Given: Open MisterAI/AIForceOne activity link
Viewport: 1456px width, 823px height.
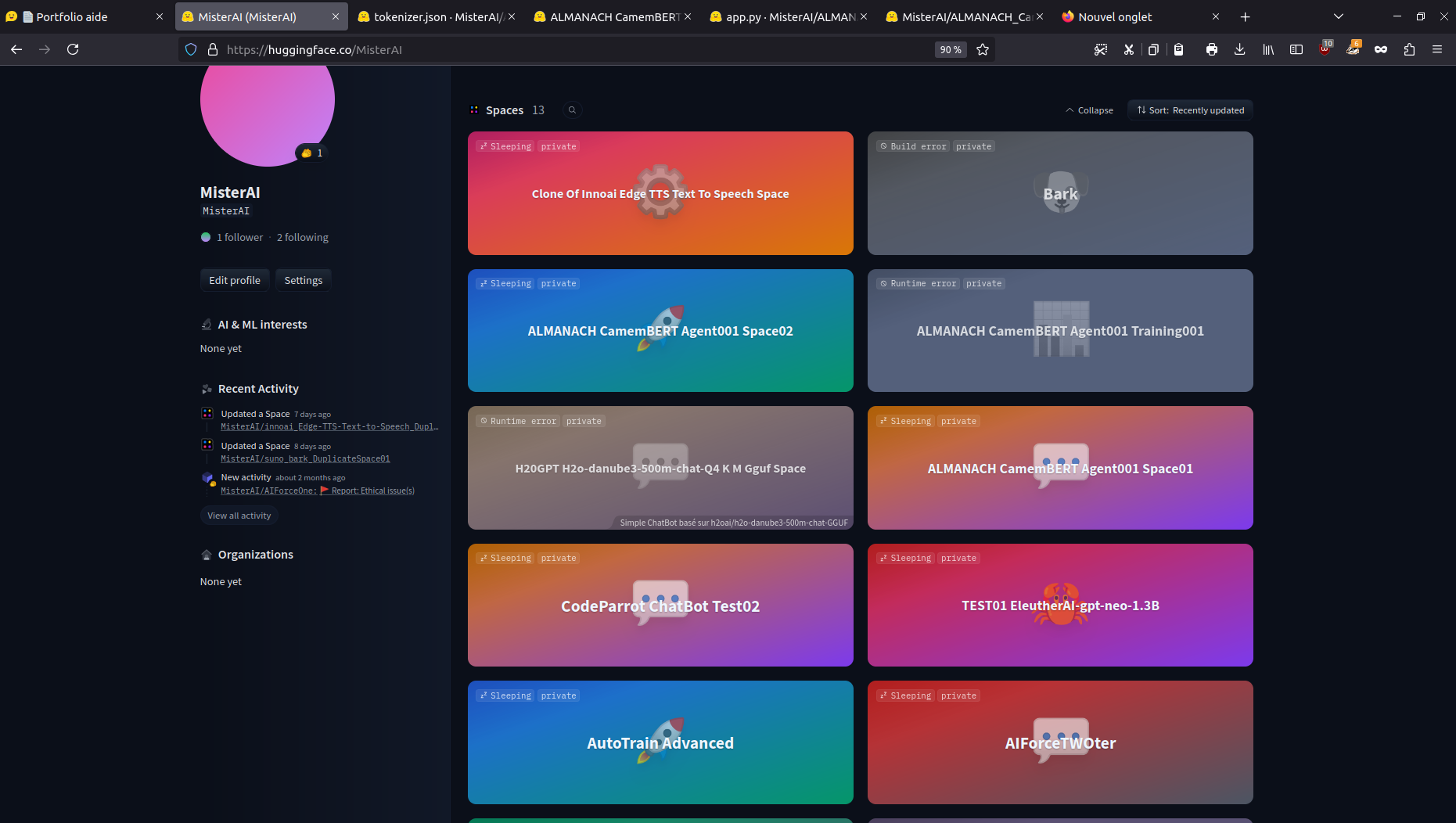Looking at the screenshot, I should click(268, 491).
